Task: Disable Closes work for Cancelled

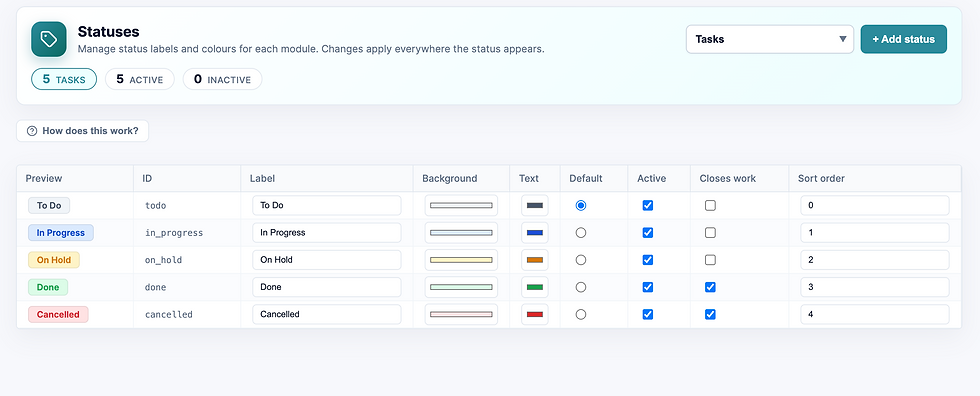Action: point(710,314)
